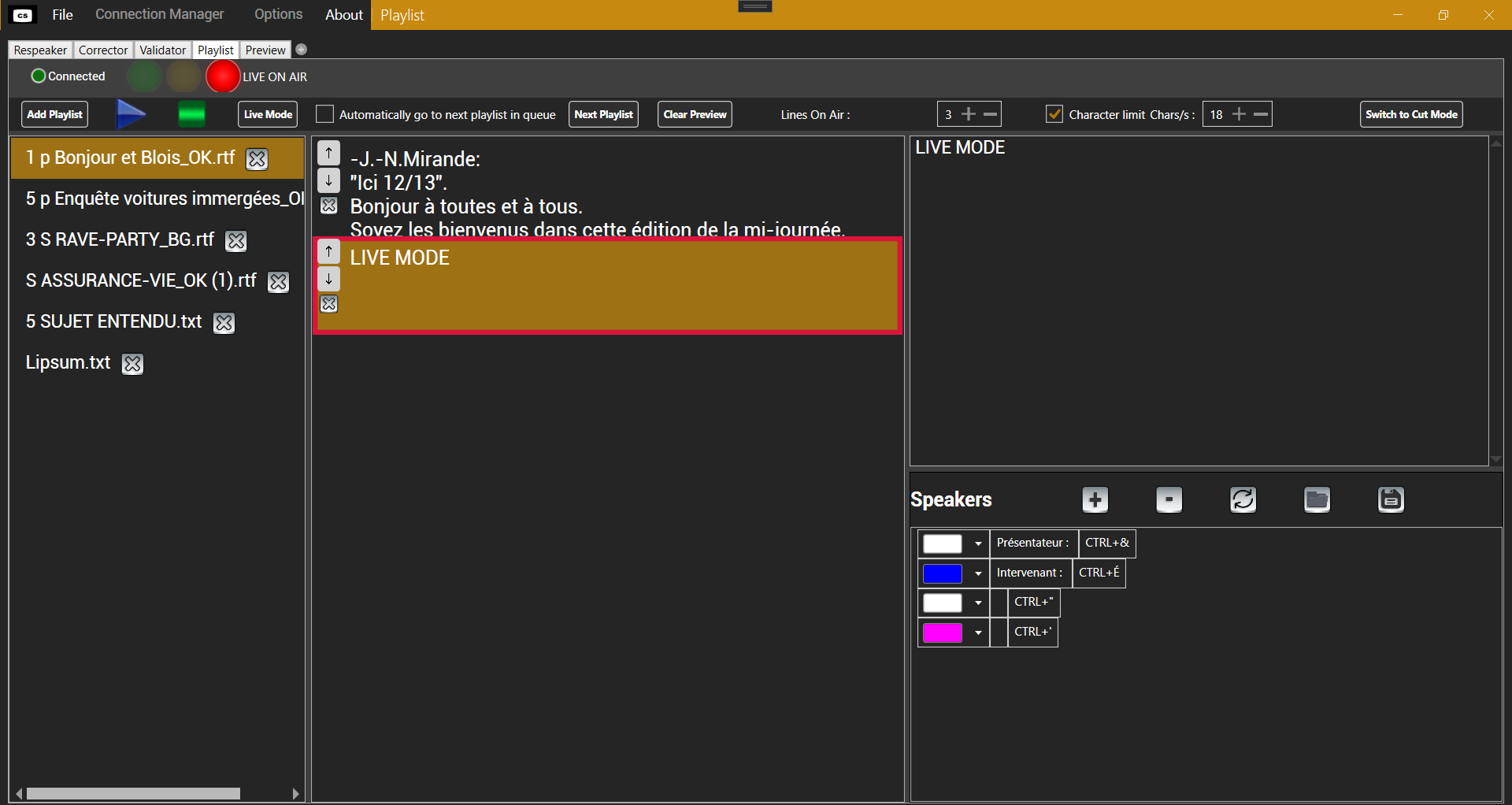Click the blue Intervenant color swatch

point(943,573)
